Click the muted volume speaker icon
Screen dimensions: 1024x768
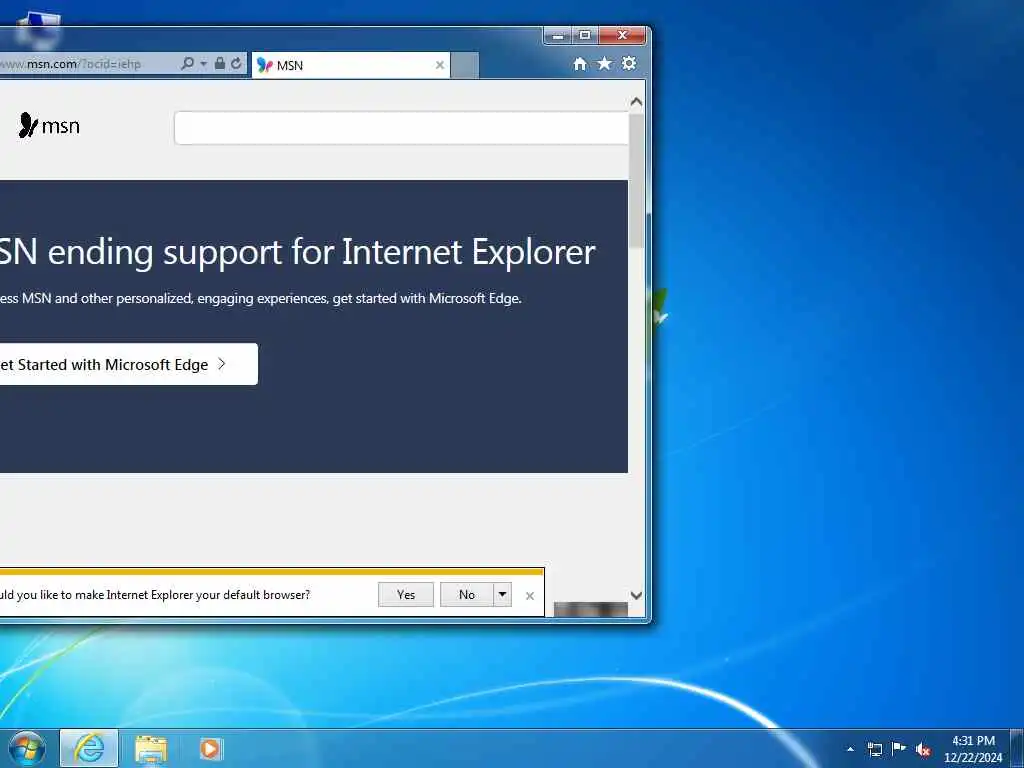tap(923, 750)
